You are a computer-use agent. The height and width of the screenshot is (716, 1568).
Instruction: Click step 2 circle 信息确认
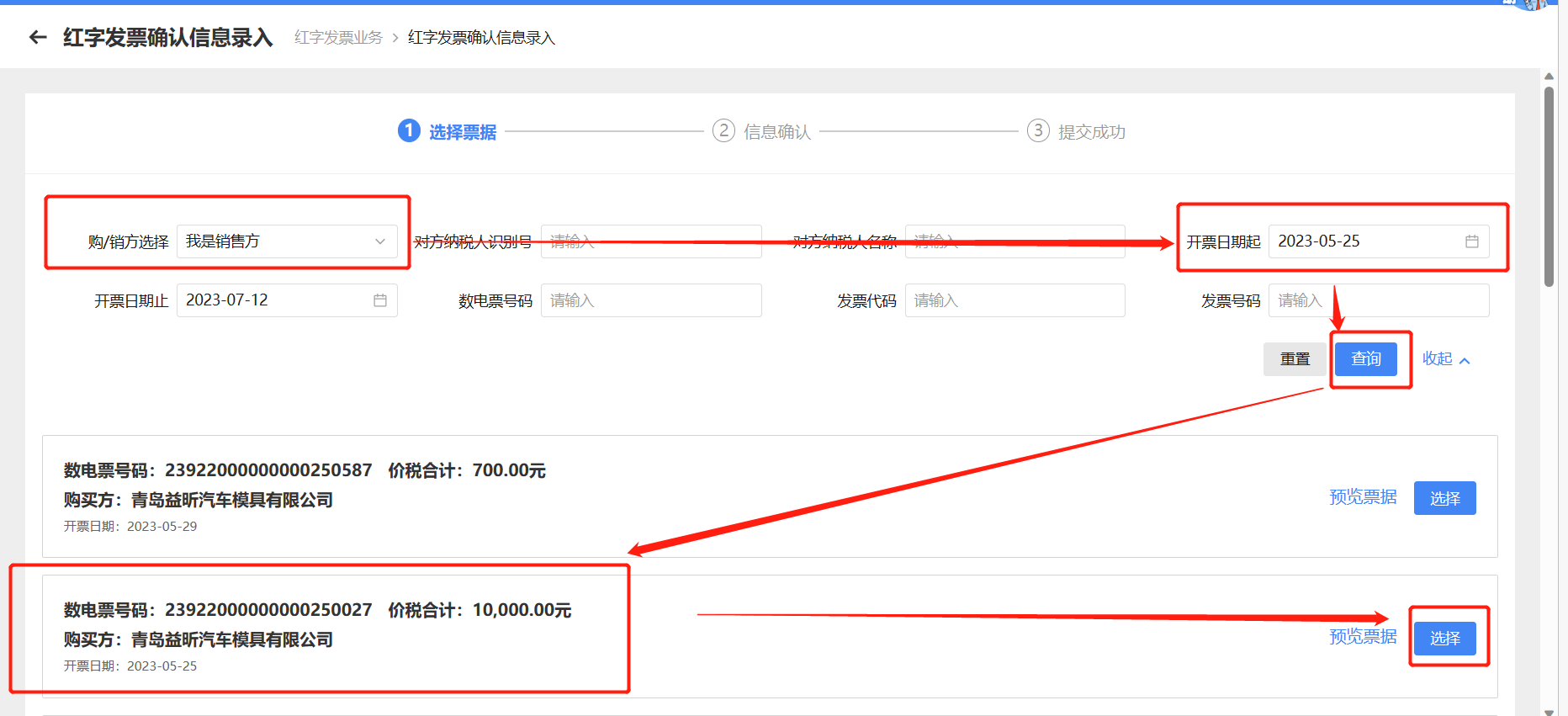[723, 131]
